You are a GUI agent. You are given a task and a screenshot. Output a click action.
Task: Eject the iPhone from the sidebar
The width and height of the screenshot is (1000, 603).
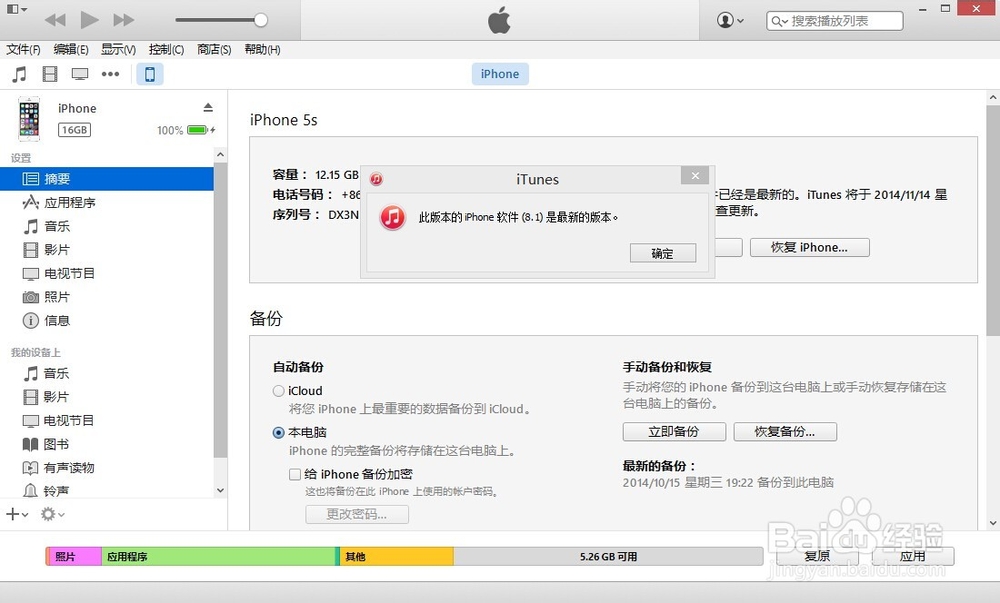(208, 108)
